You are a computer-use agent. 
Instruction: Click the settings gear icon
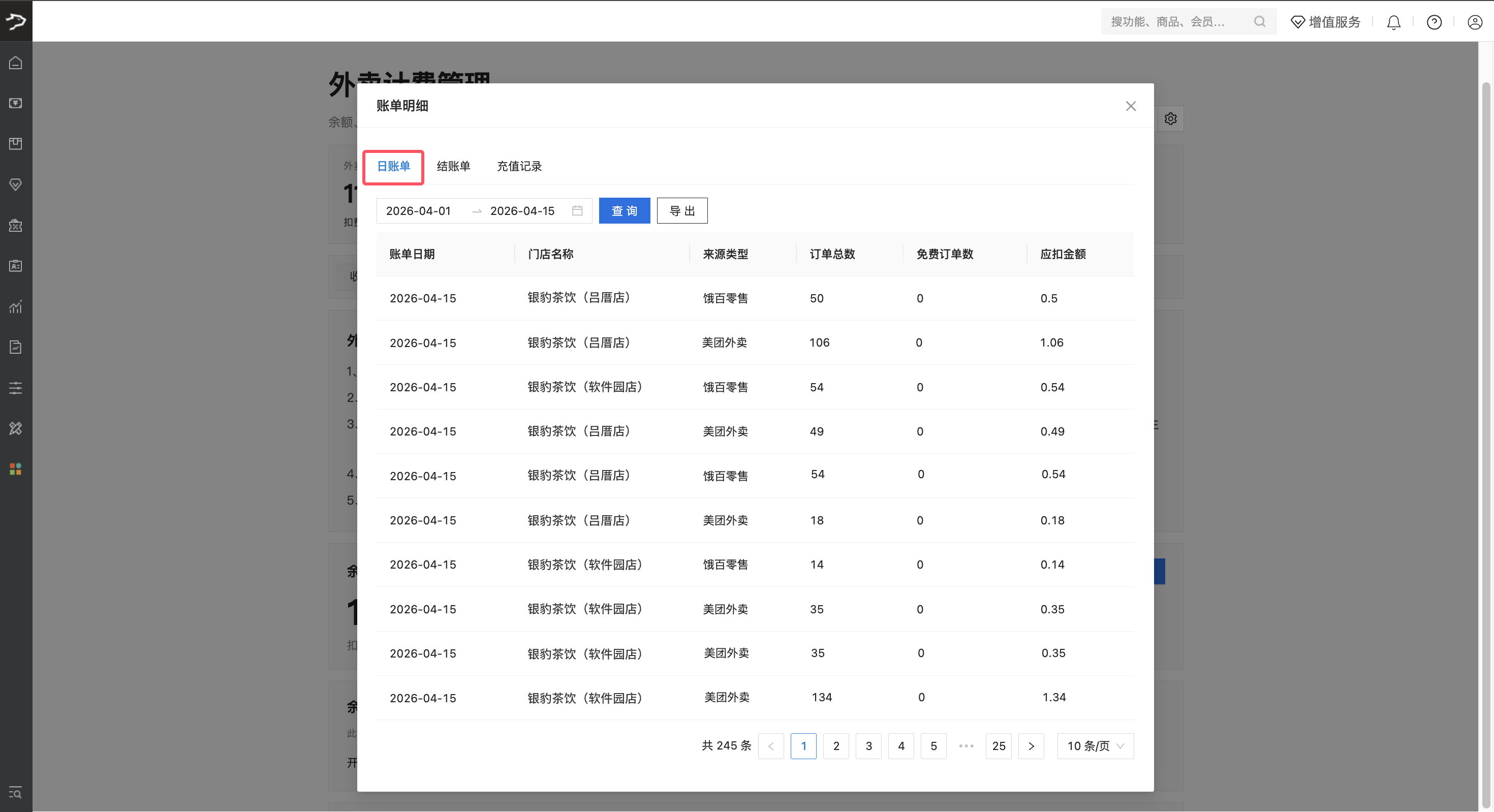click(x=1170, y=119)
